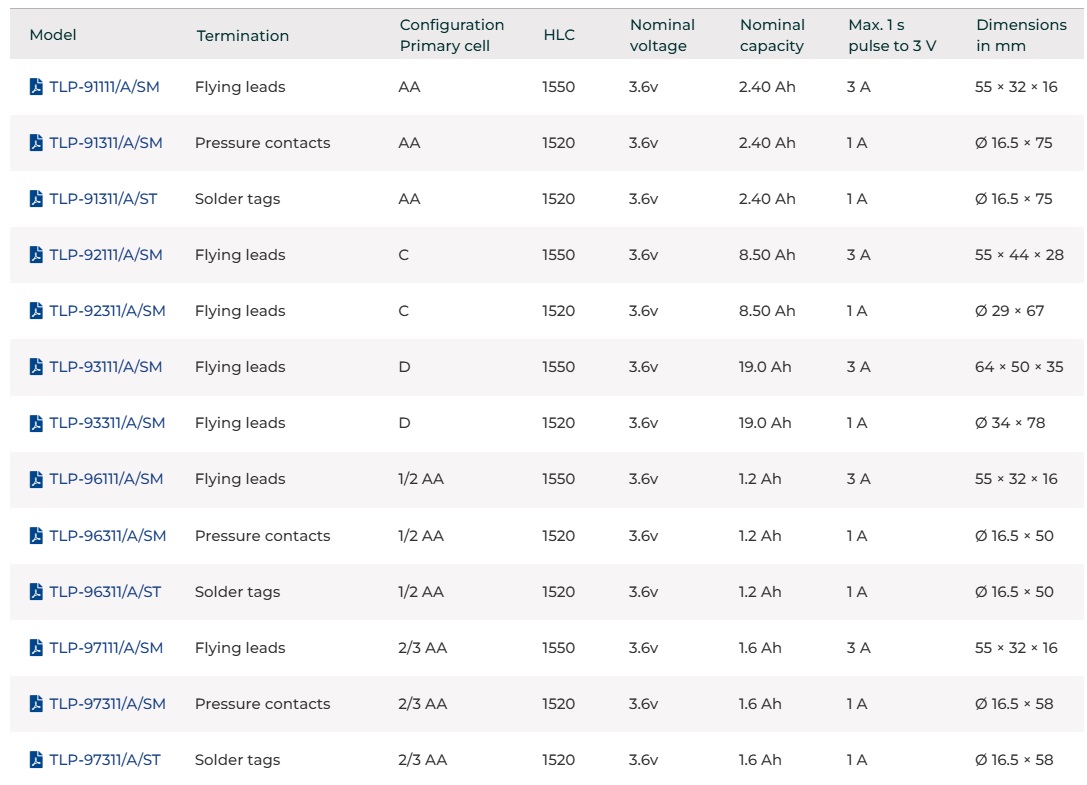
Task: Click the PDF icon for TLP-96111/A/SM
Action: 37,479
